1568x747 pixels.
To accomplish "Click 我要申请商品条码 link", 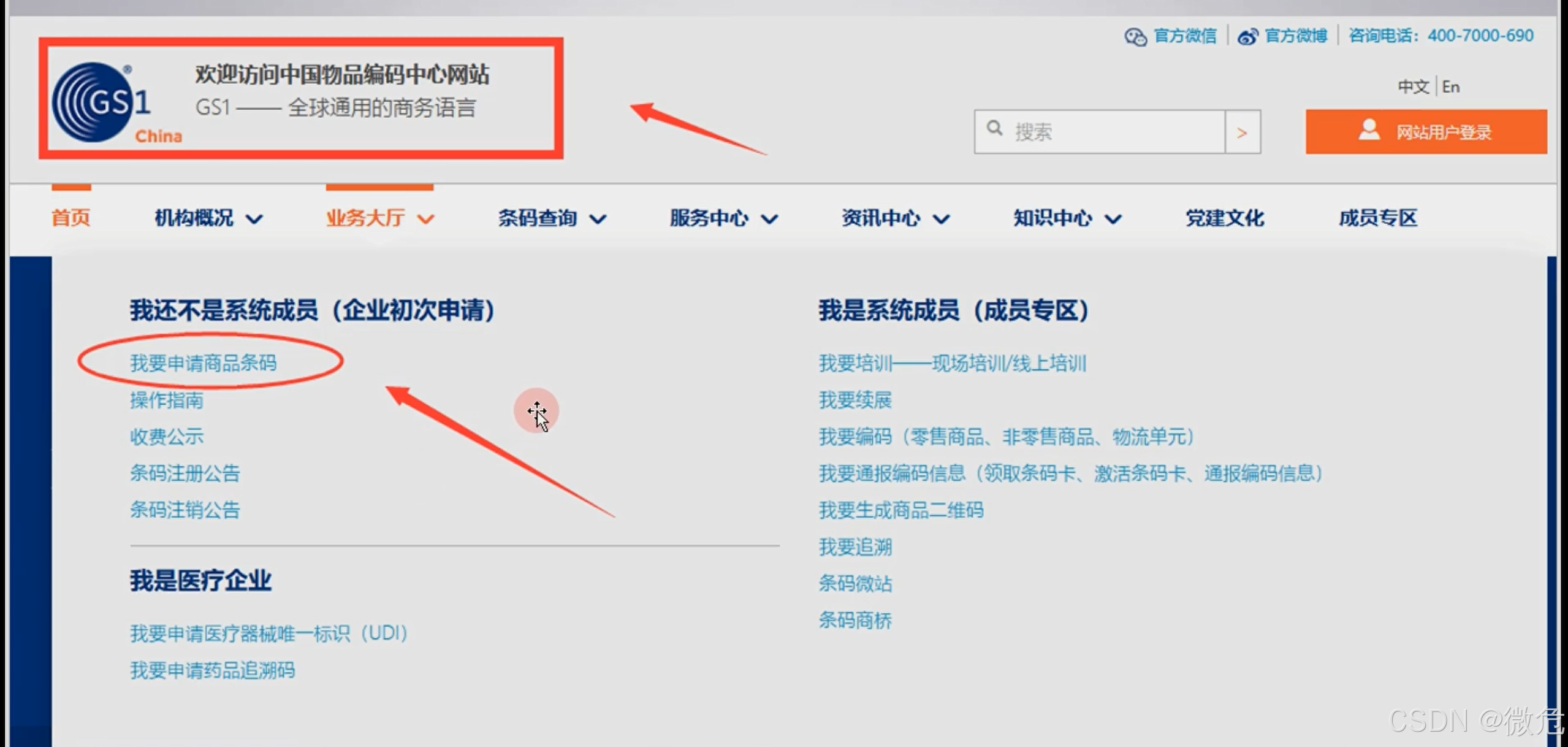I will coord(204,363).
